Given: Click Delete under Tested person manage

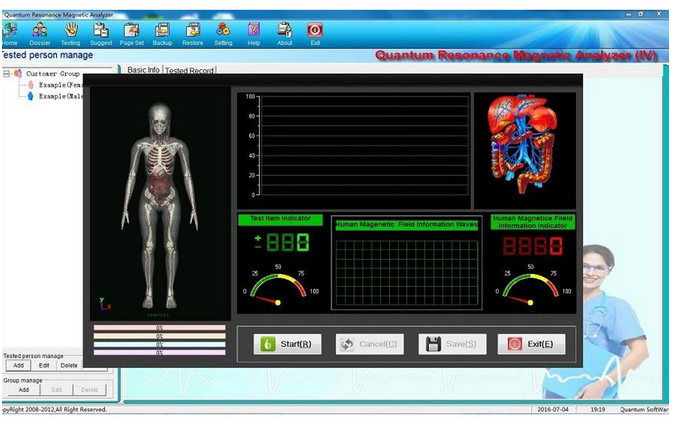Looking at the screenshot, I should coord(69,365).
